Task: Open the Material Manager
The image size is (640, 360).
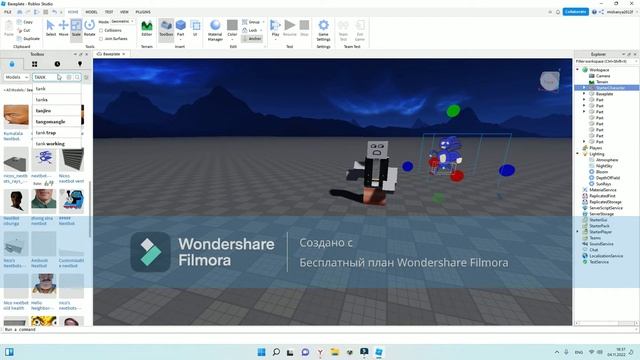Action: (215, 30)
